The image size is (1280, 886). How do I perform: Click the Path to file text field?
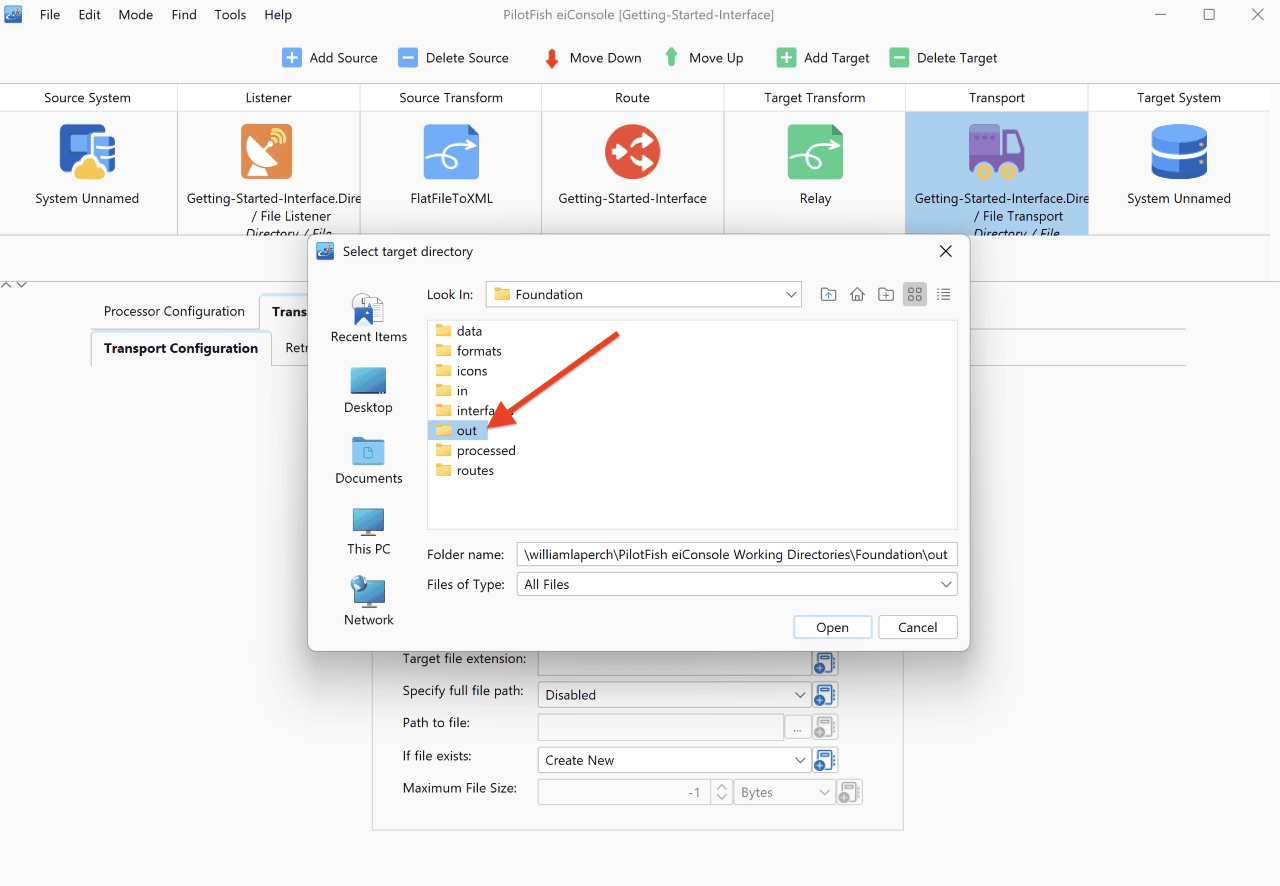661,727
